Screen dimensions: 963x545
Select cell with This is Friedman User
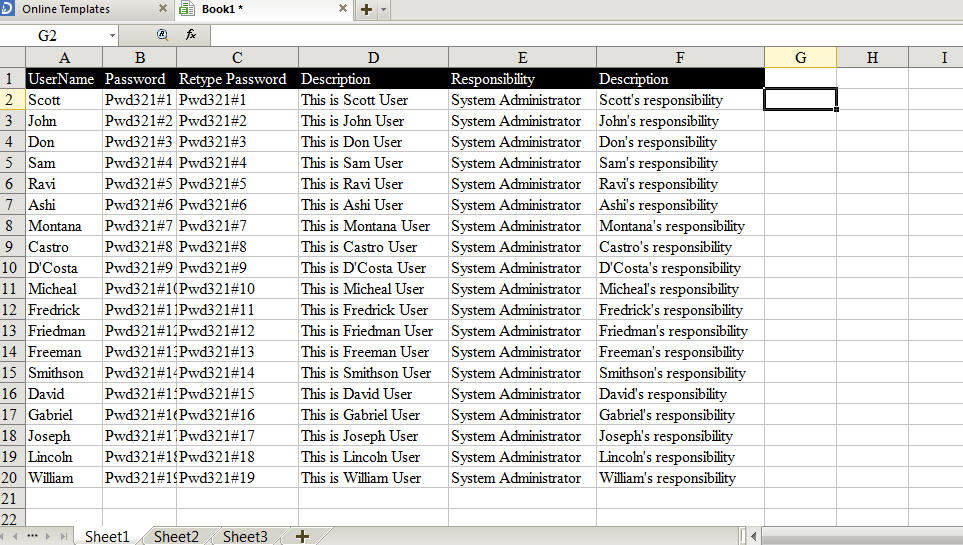click(373, 331)
